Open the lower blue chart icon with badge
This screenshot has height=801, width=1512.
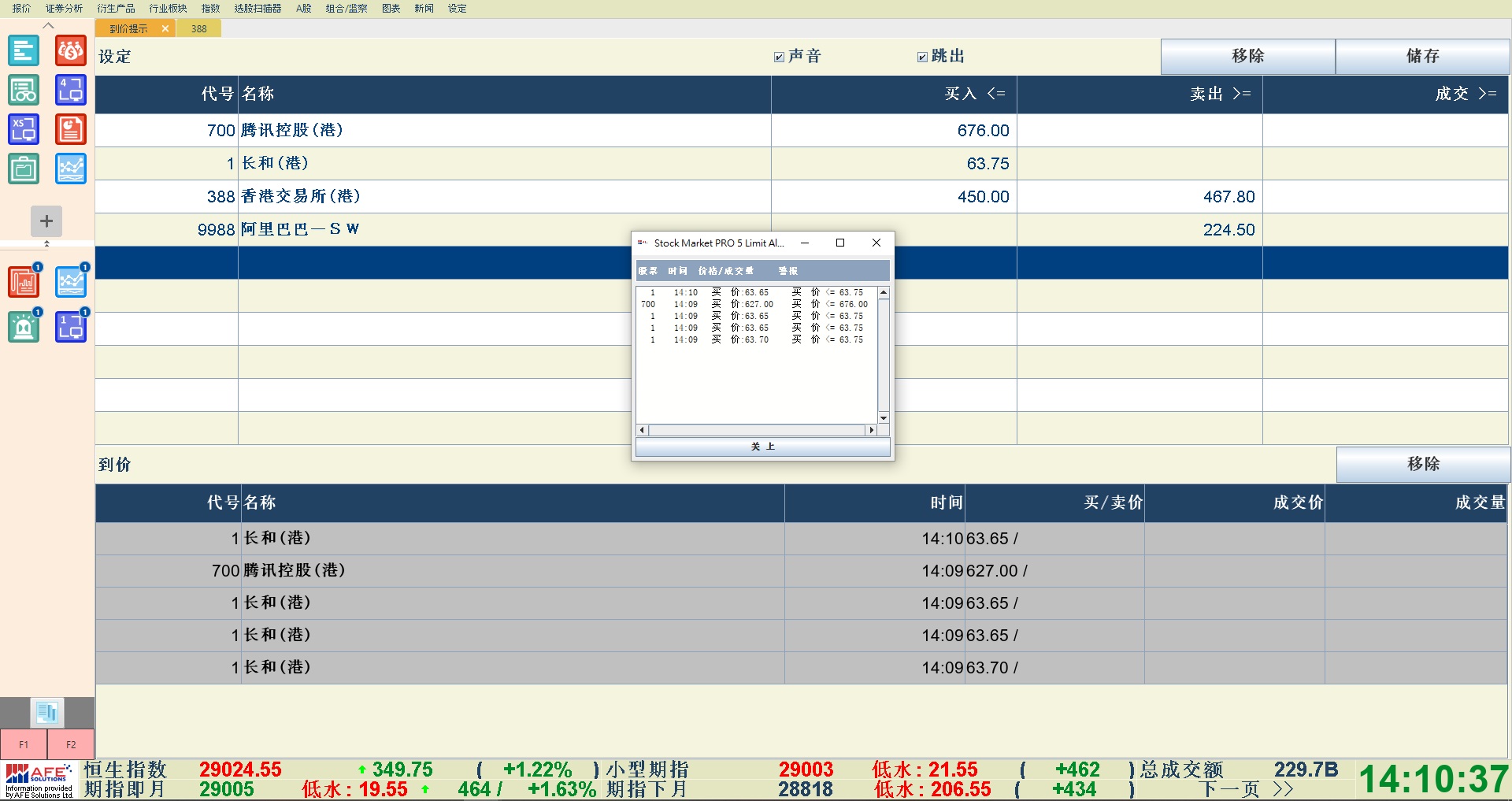71,282
